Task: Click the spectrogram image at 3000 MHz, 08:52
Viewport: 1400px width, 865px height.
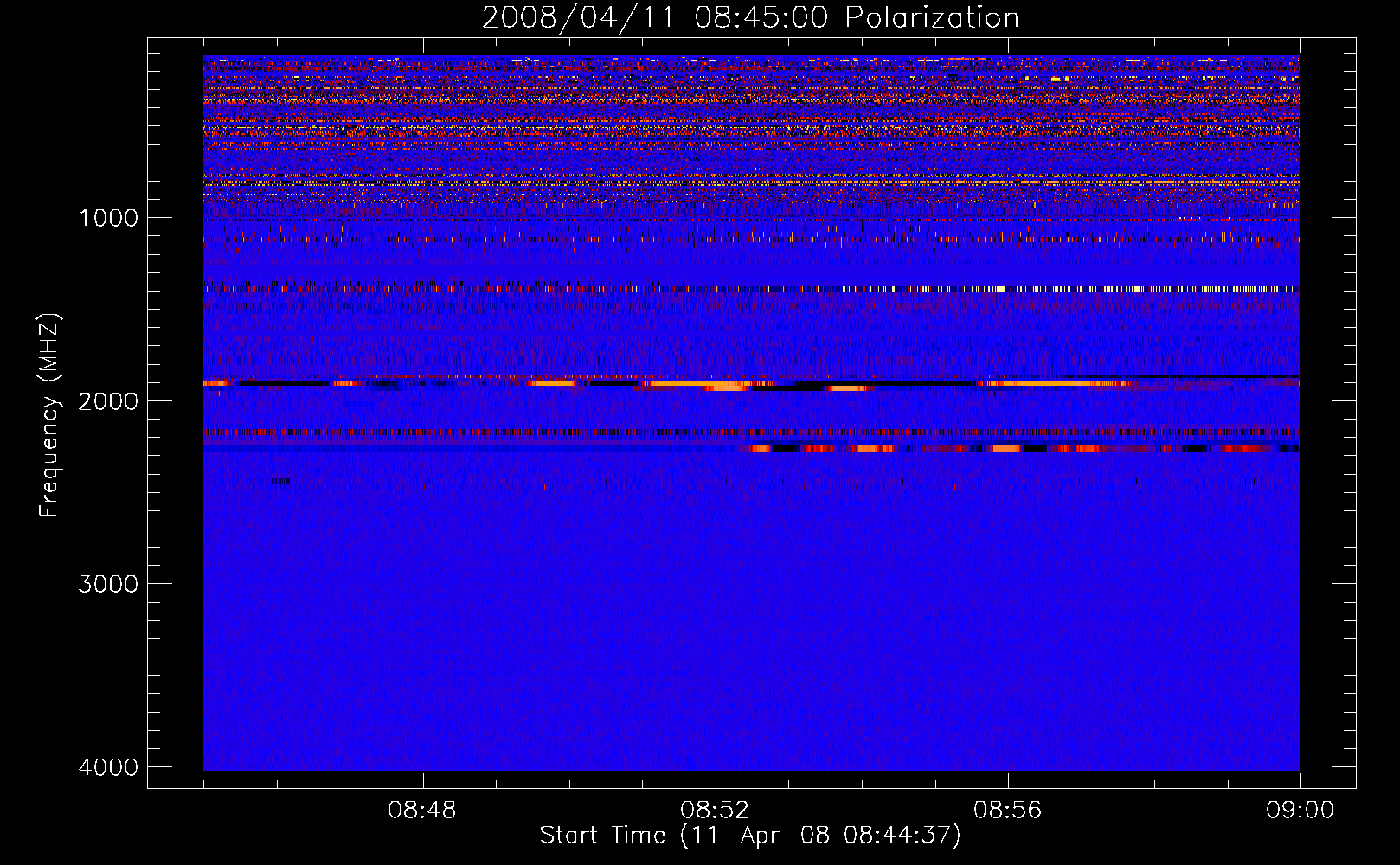Action: click(716, 583)
